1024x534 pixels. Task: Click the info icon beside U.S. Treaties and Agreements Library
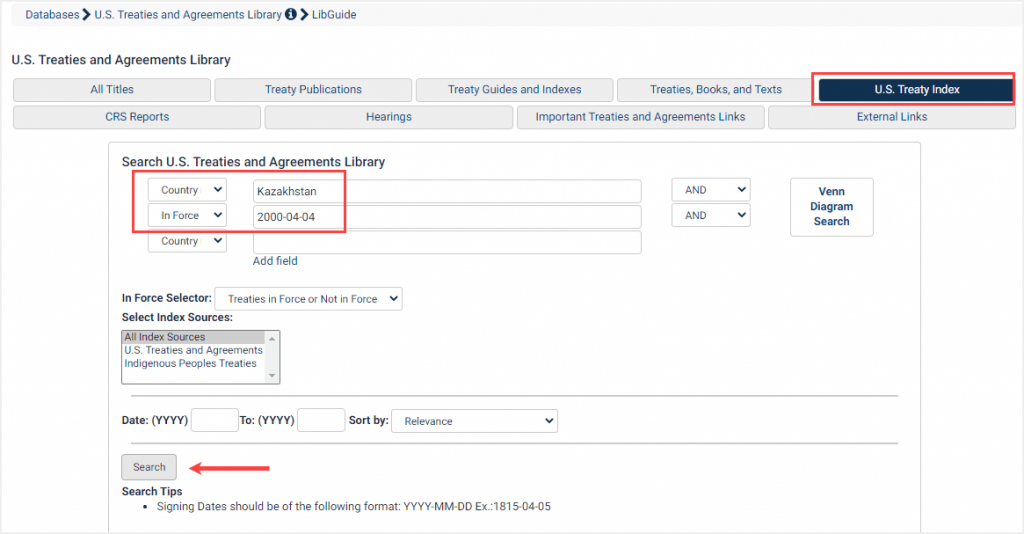(x=291, y=14)
